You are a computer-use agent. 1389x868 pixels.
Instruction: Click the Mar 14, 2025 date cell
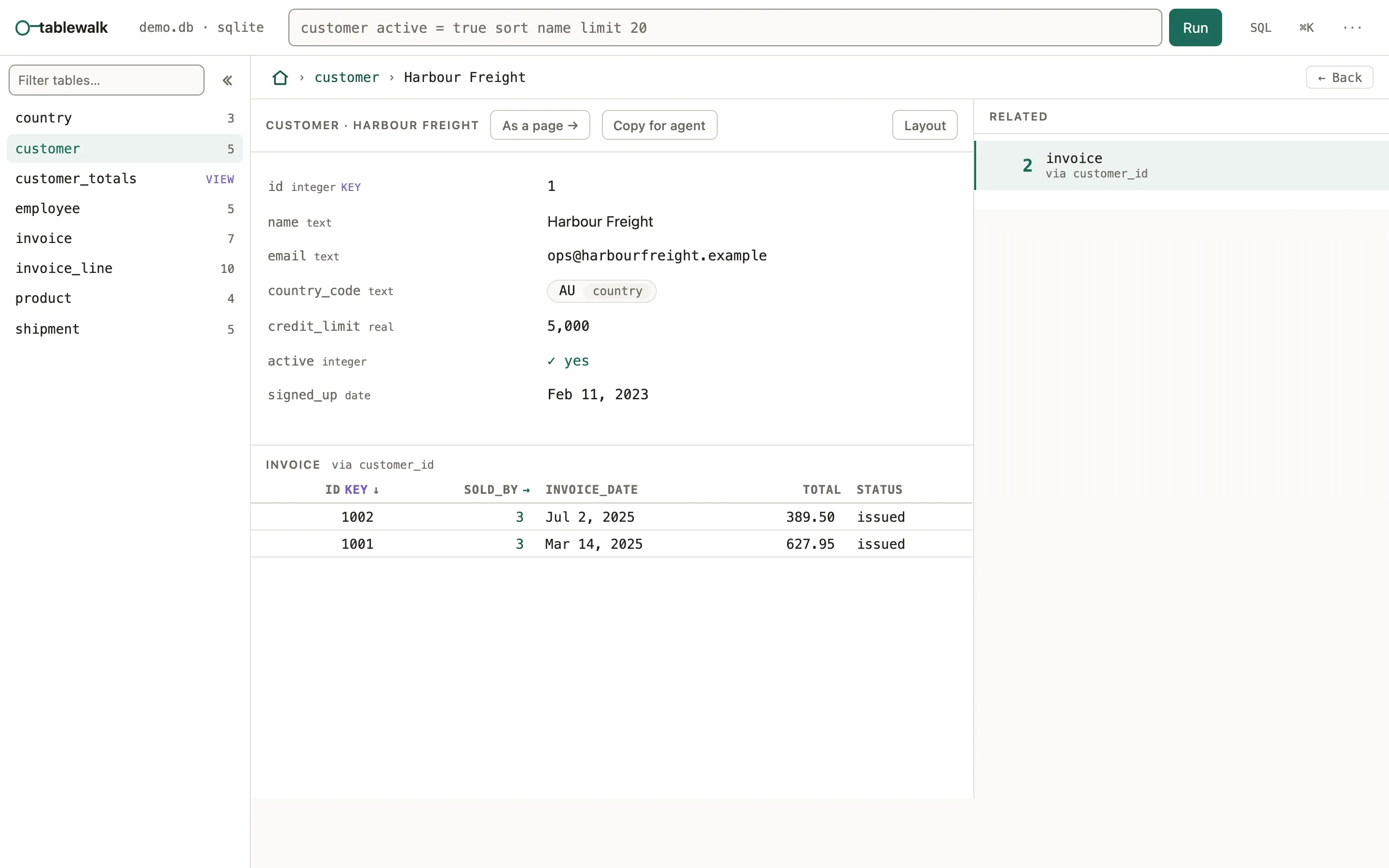click(x=594, y=544)
